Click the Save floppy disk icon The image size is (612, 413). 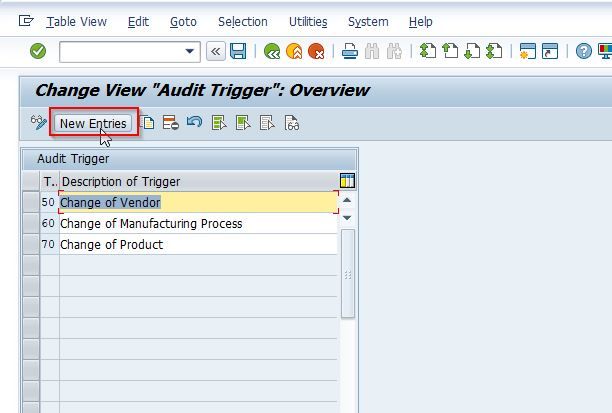[238, 51]
